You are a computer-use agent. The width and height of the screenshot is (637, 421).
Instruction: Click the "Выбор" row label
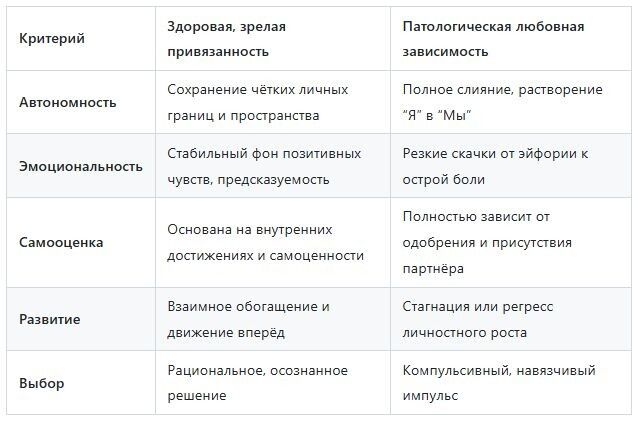(40, 383)
